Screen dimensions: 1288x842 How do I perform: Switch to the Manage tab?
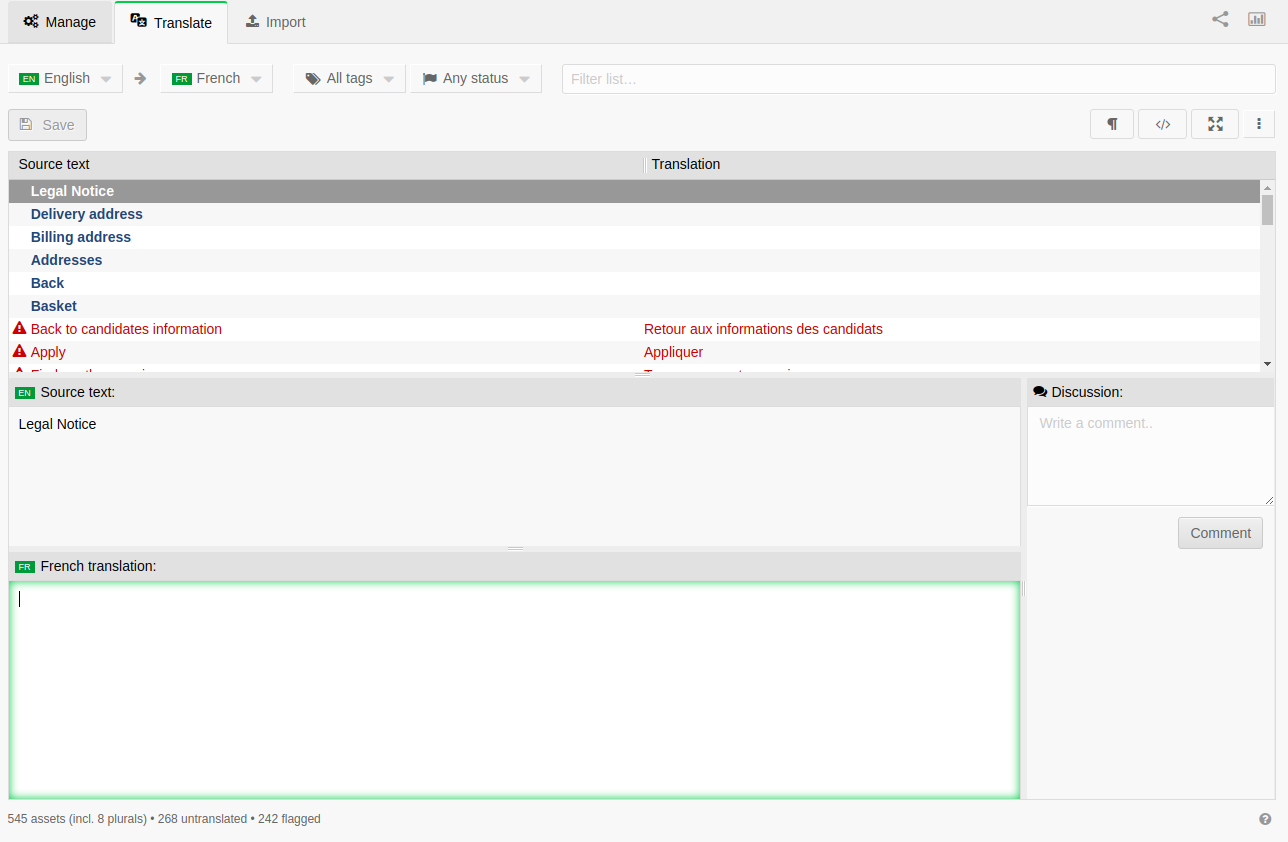(60, 22)
